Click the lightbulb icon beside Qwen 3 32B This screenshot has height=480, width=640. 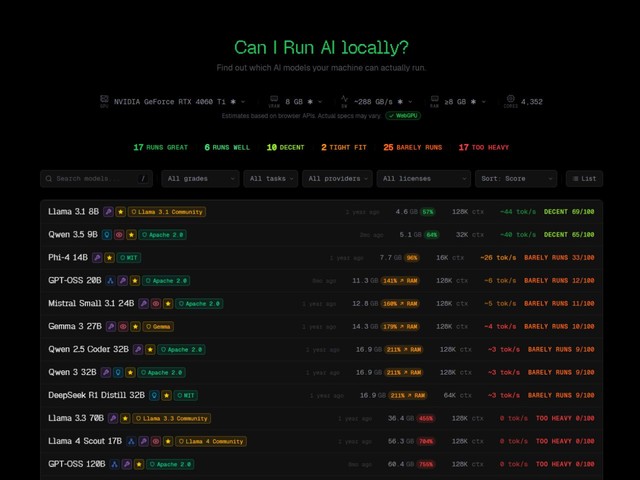click(118, 372)
